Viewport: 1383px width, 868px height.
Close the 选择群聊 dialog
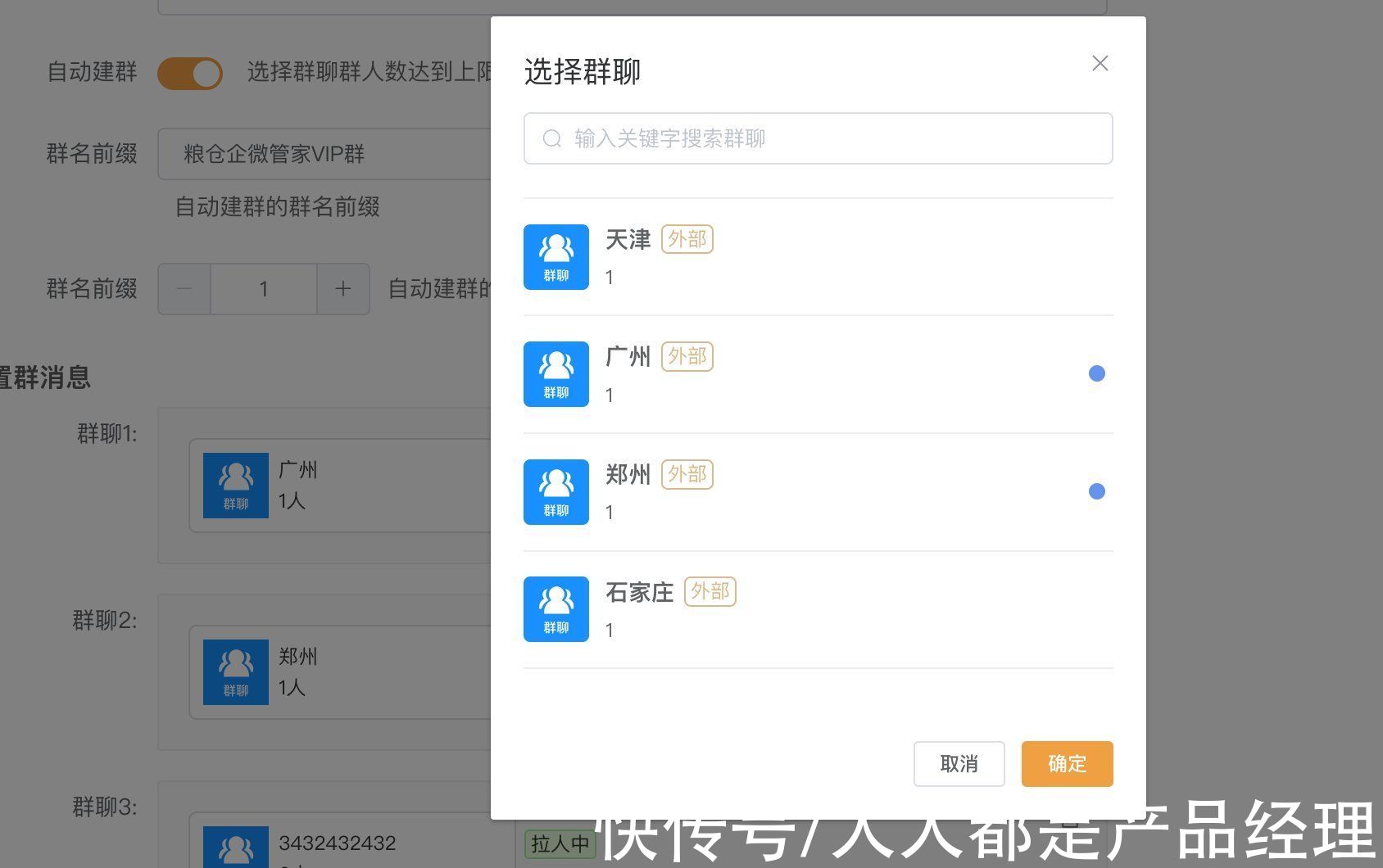click(1100, 63)
